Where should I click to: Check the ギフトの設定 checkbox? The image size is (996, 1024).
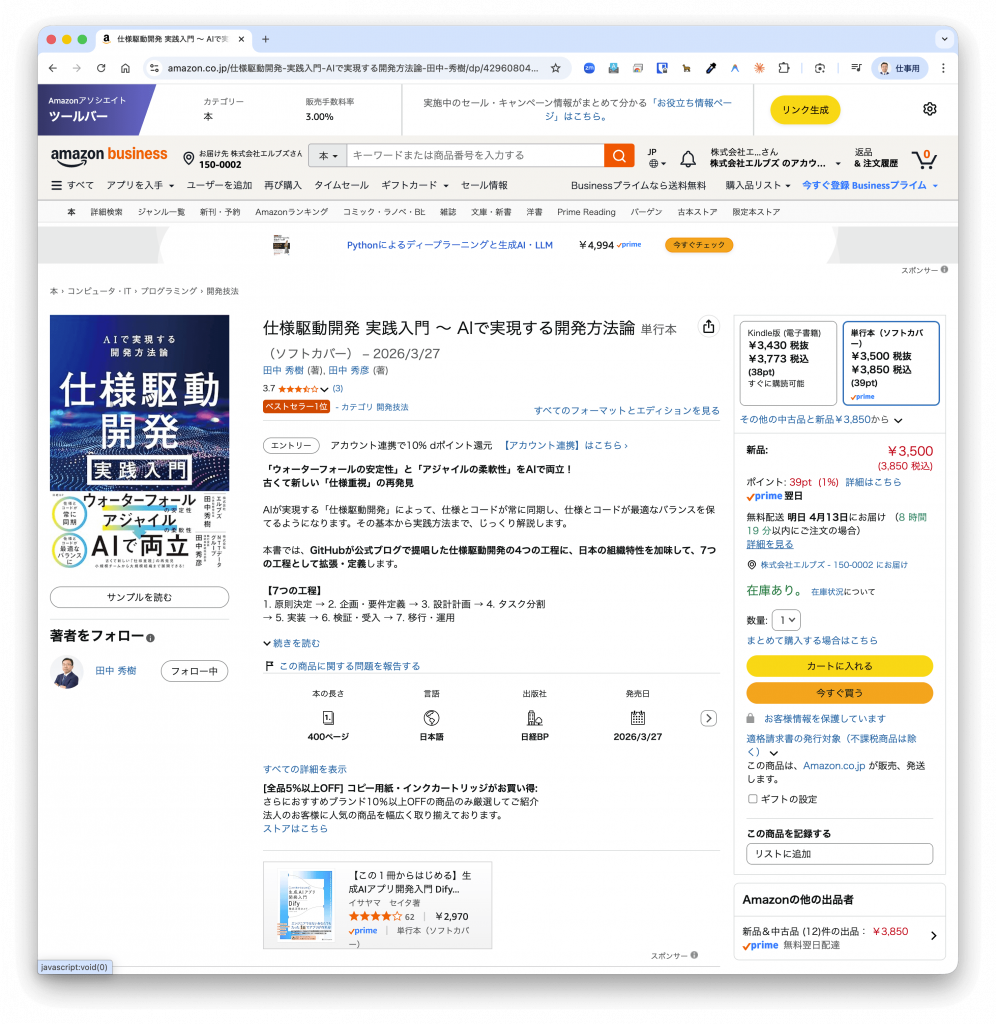[x=752, y=799]
